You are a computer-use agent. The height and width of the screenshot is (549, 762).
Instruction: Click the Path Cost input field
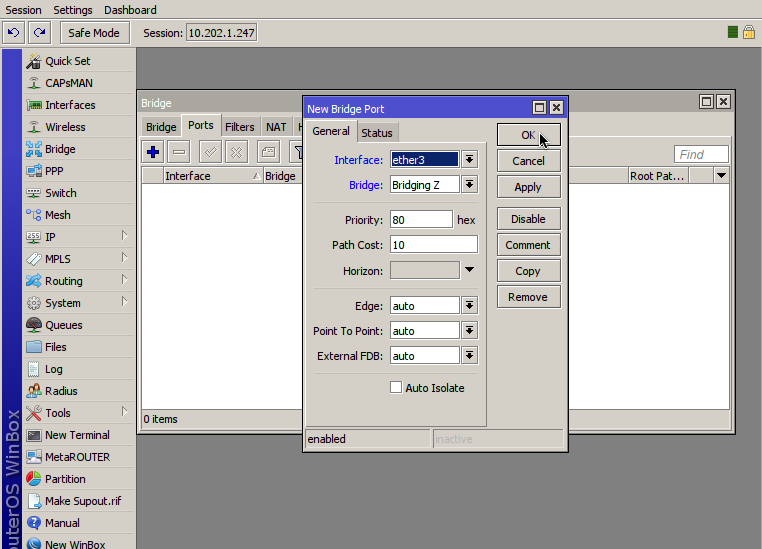pos(434,244)
